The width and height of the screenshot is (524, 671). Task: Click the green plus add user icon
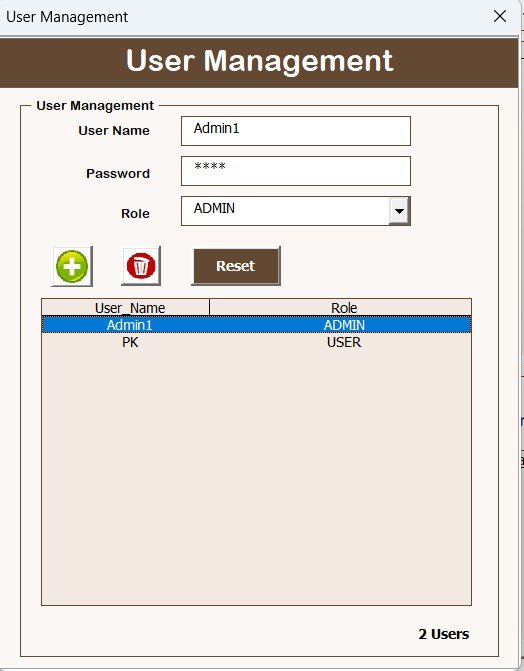tap(72, 266)
